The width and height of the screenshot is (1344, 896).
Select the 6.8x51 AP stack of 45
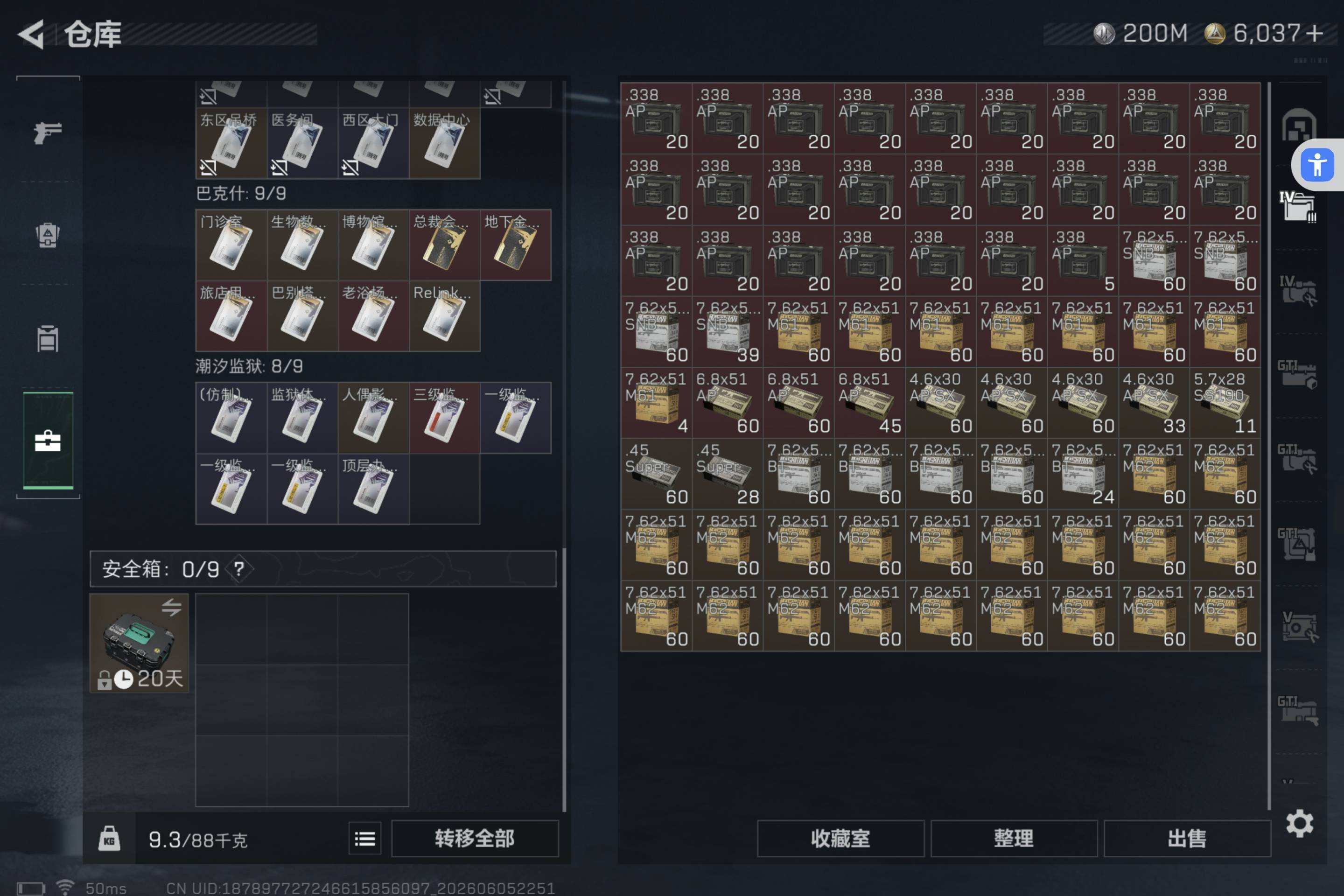[870, 403]
